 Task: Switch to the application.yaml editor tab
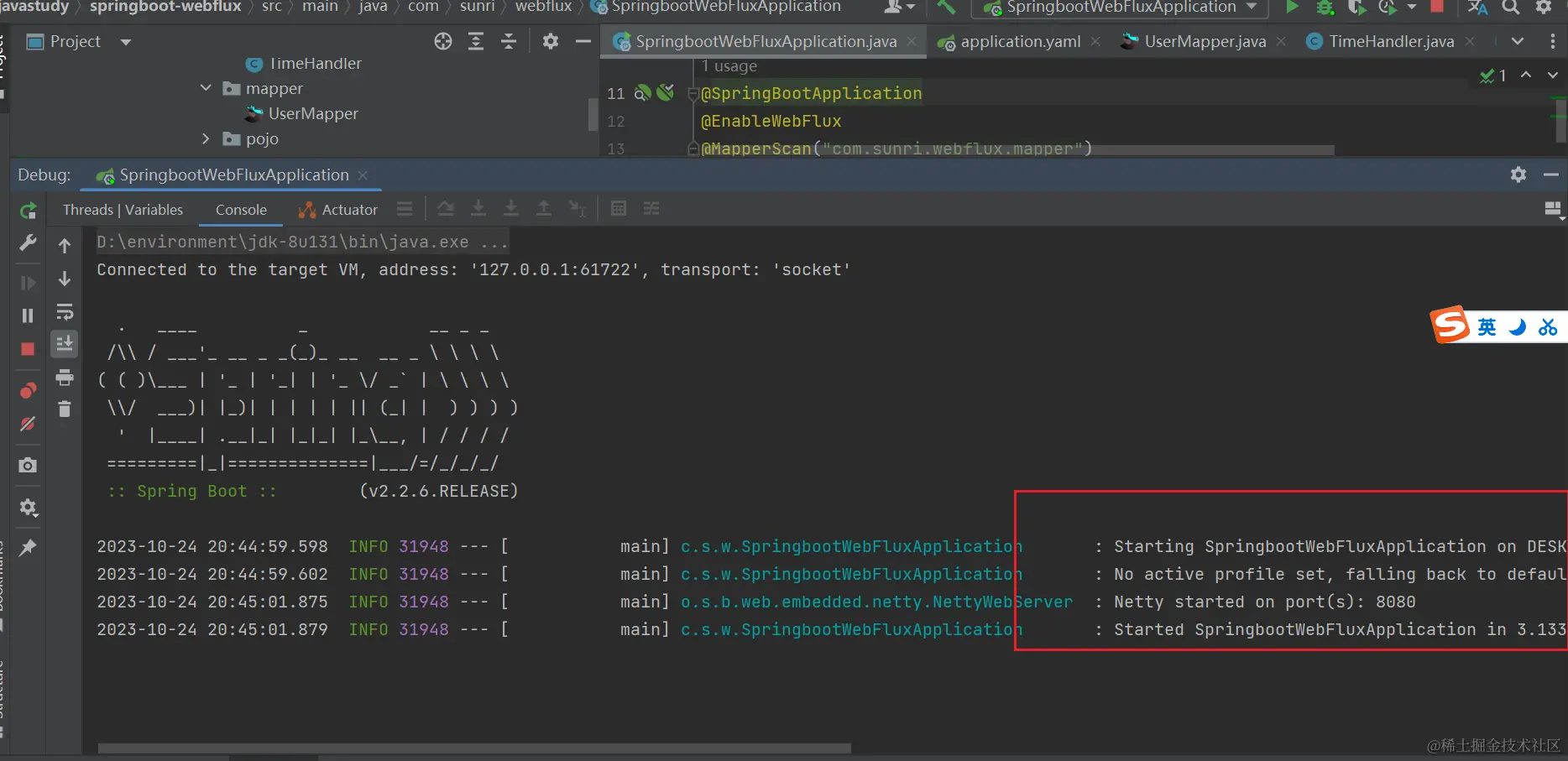point(1020,41)
